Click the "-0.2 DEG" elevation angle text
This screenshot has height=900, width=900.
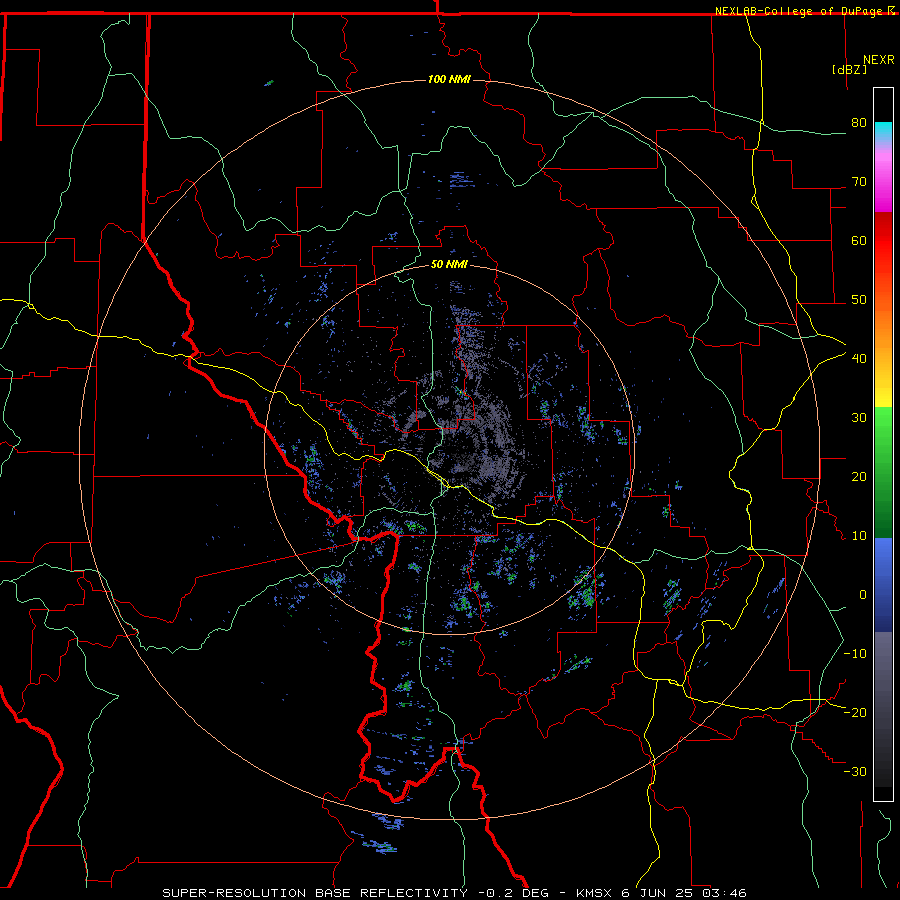click(513, 893)
